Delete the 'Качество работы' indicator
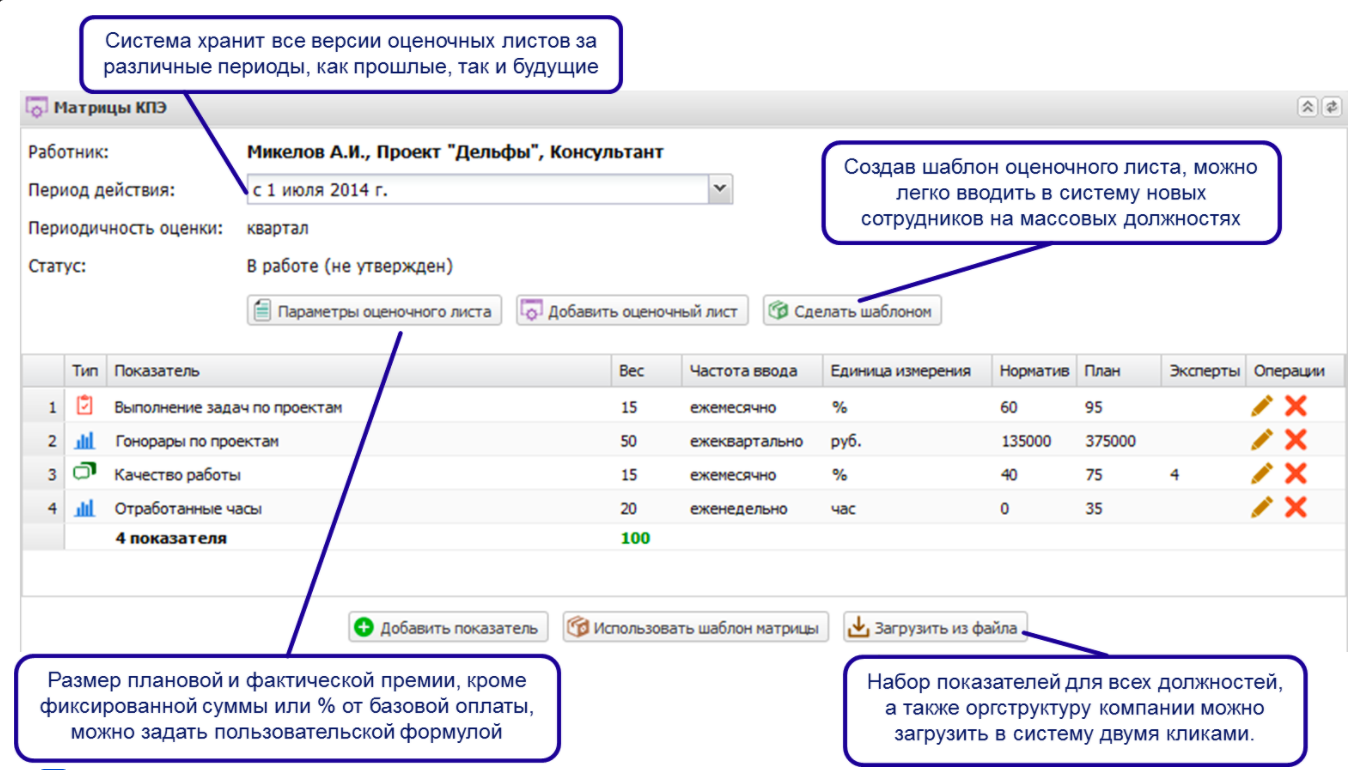The height and width of the screenshot is (770, 1352). (1296, 474)
